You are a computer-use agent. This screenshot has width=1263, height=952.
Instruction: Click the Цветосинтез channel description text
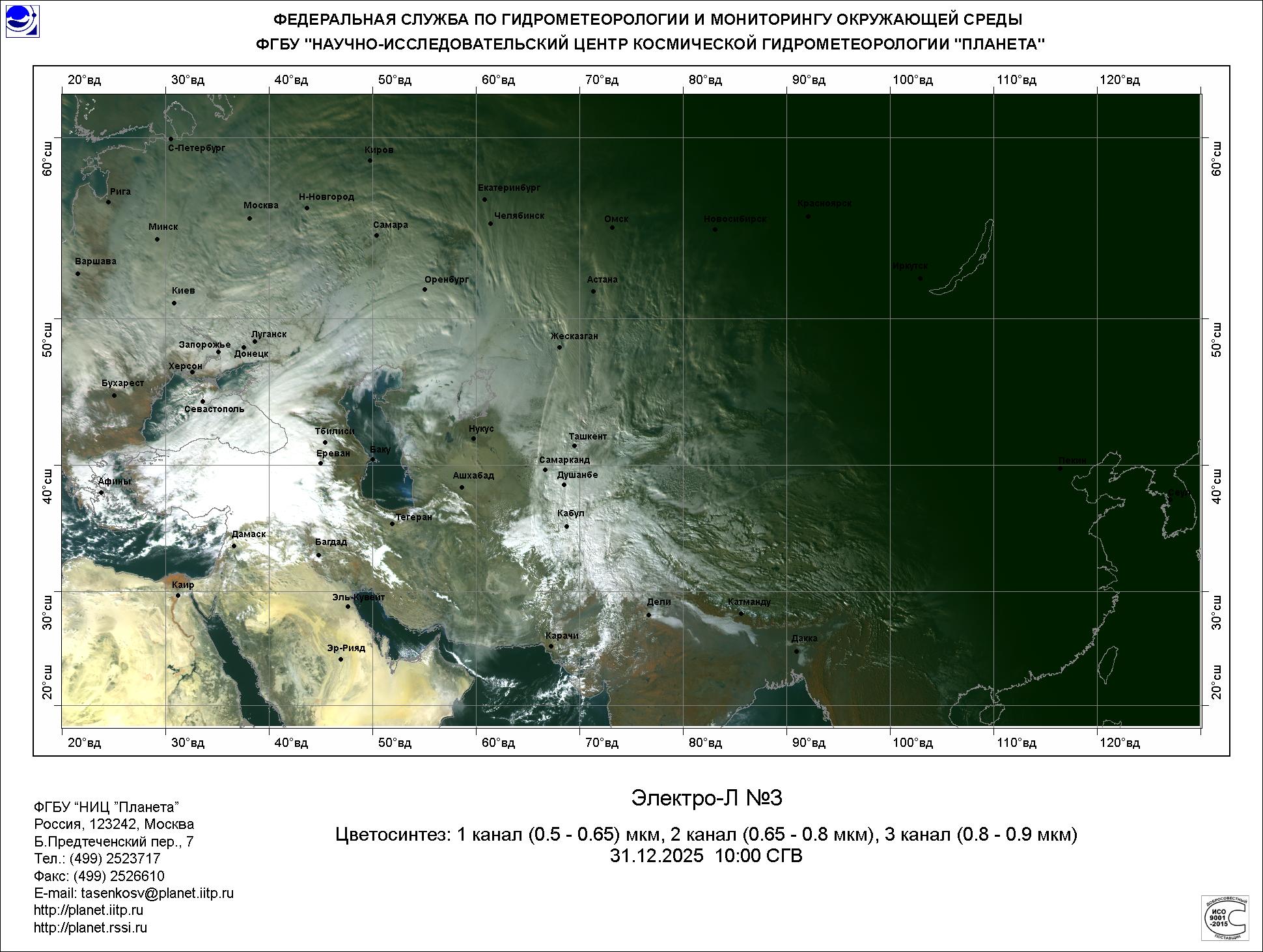[x=706, y=834]
